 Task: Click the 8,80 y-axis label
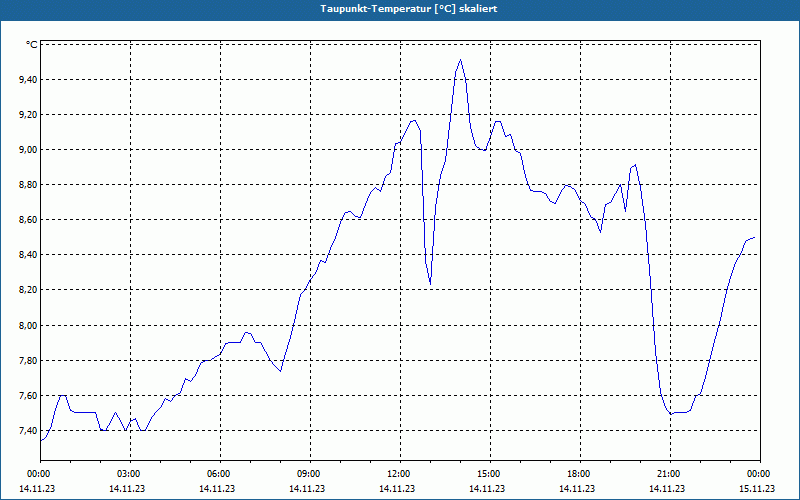(x=29, y=185)
